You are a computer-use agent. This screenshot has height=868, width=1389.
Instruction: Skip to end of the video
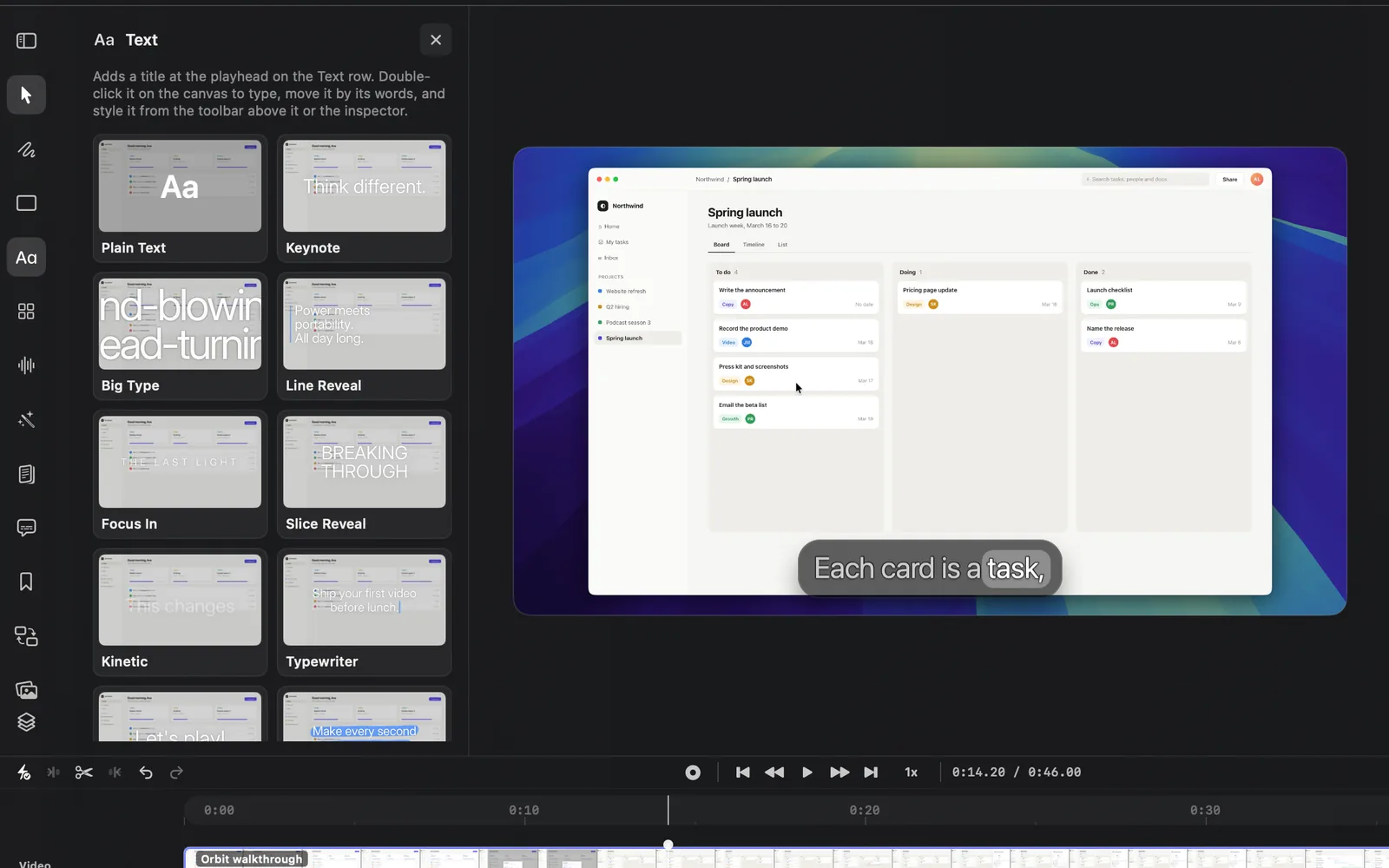click(x=871, y=773)
